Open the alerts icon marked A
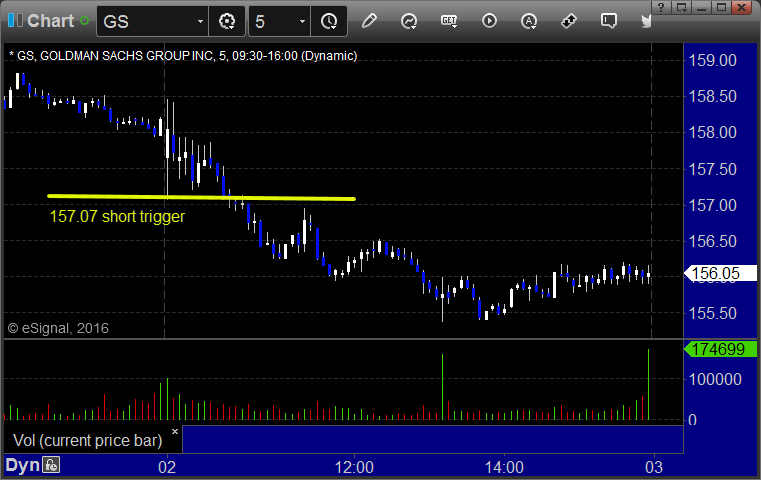761x480 pixels. tap(529, 21)
